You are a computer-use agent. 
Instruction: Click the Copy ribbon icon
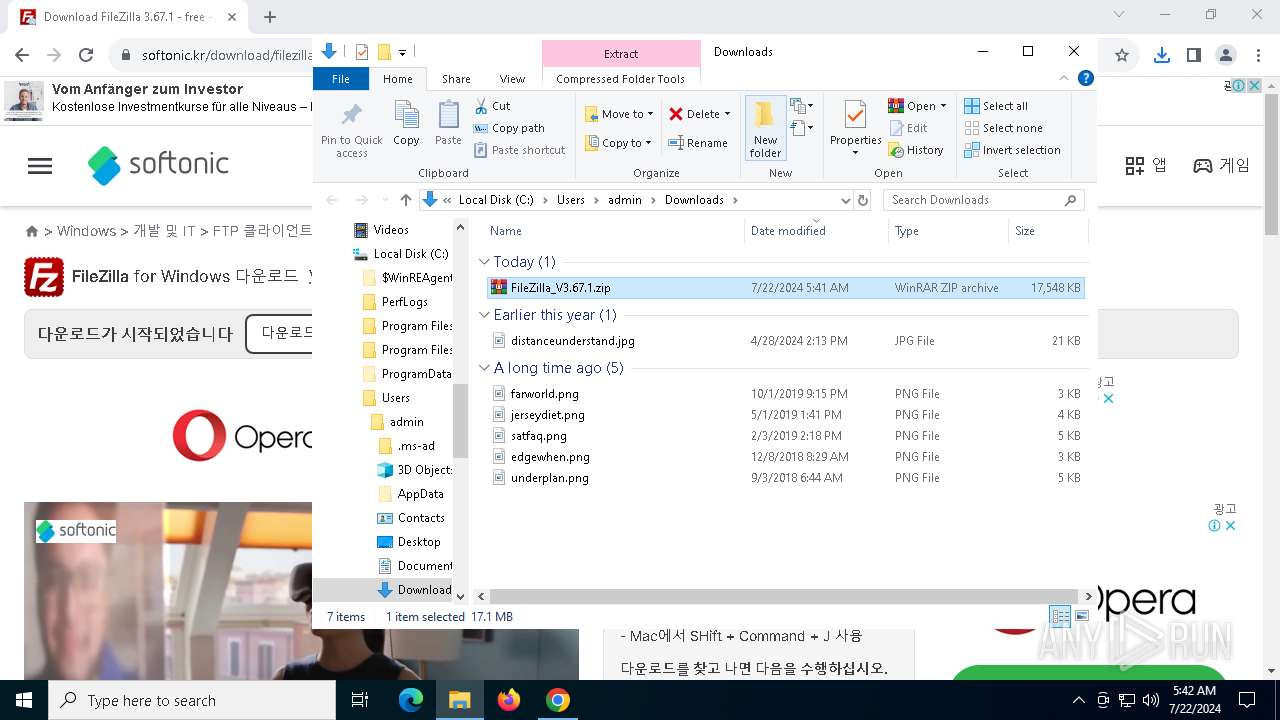(406, 124)
